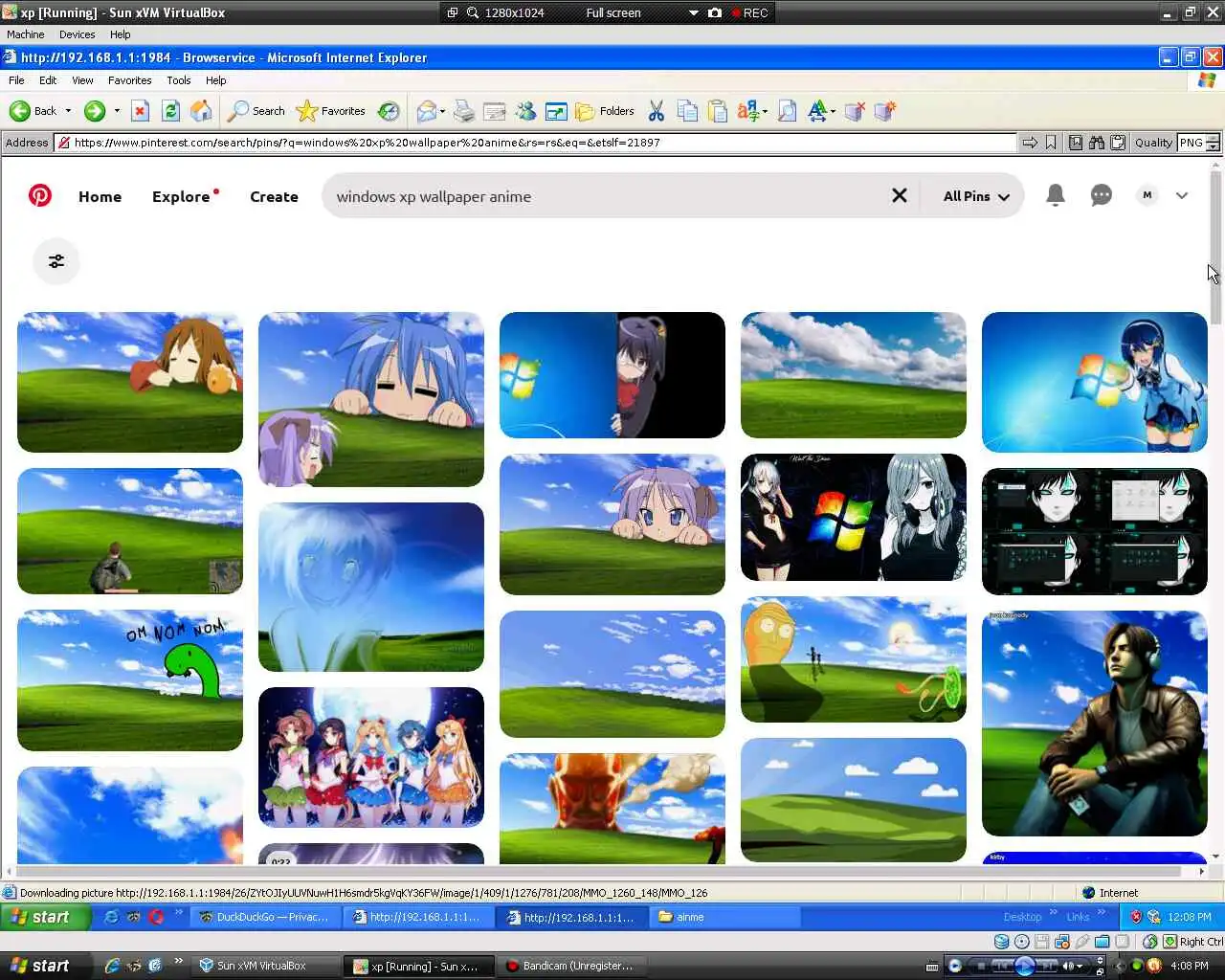Viewport: 1225px width, 980px height.
Task: Stop loading with the red X icon
Action: pos(140,111)
